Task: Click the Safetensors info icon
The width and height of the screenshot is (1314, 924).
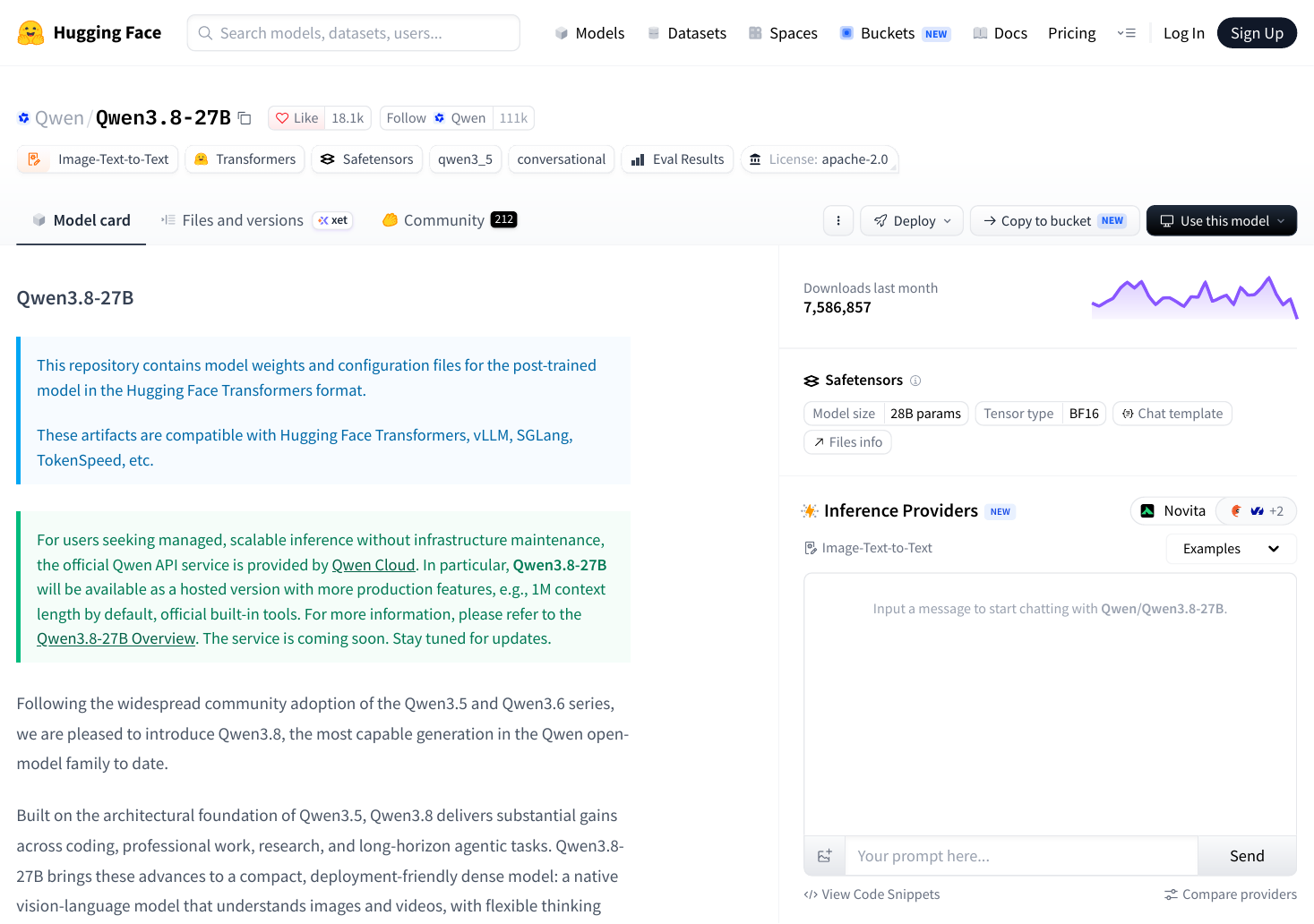Action: [915, 381]
